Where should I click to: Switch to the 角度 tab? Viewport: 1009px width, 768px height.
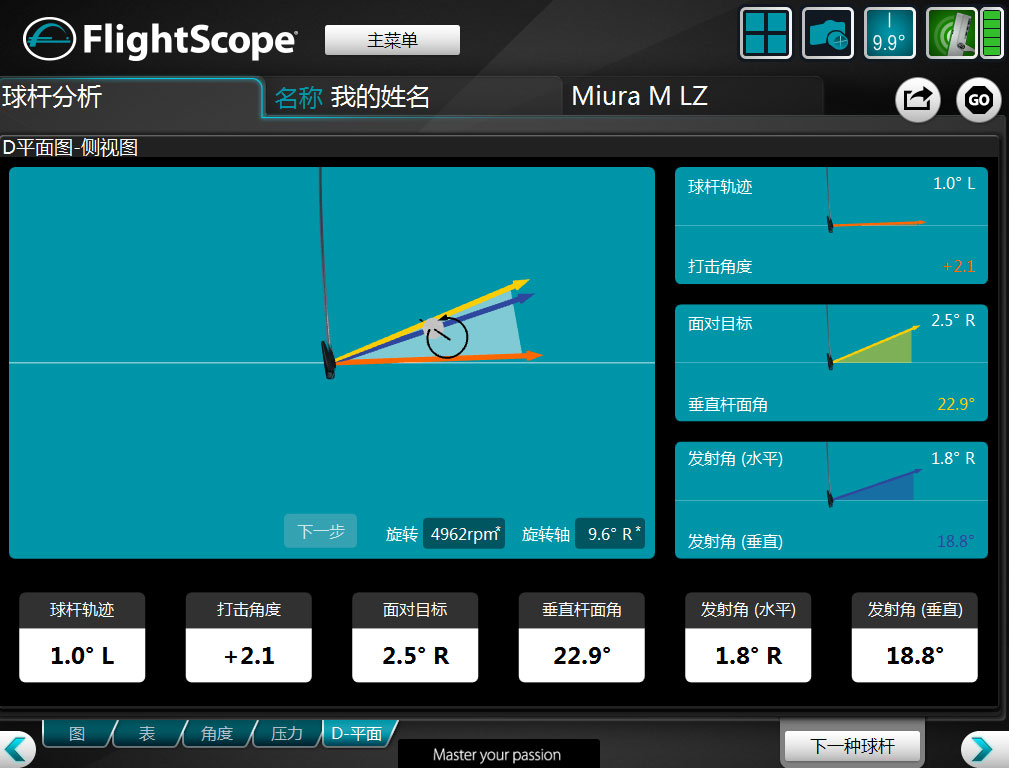click(217, 733)
